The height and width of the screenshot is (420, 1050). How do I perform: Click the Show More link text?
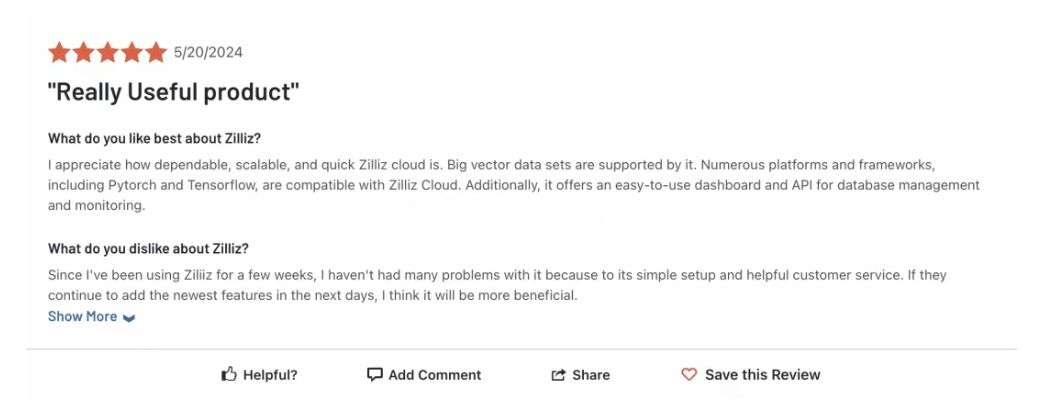pos(82,316)
